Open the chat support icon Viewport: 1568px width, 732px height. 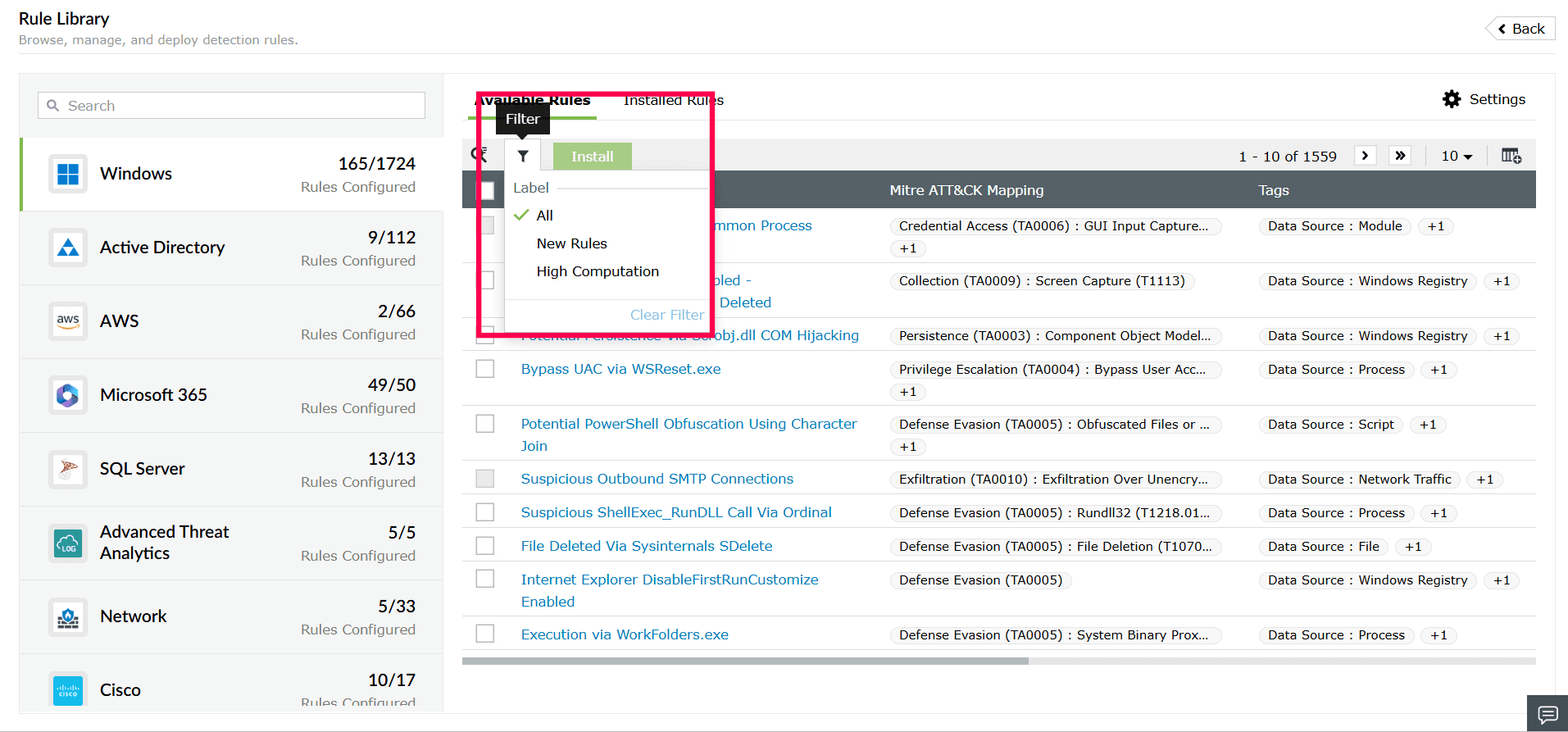tap(1548, 714)
